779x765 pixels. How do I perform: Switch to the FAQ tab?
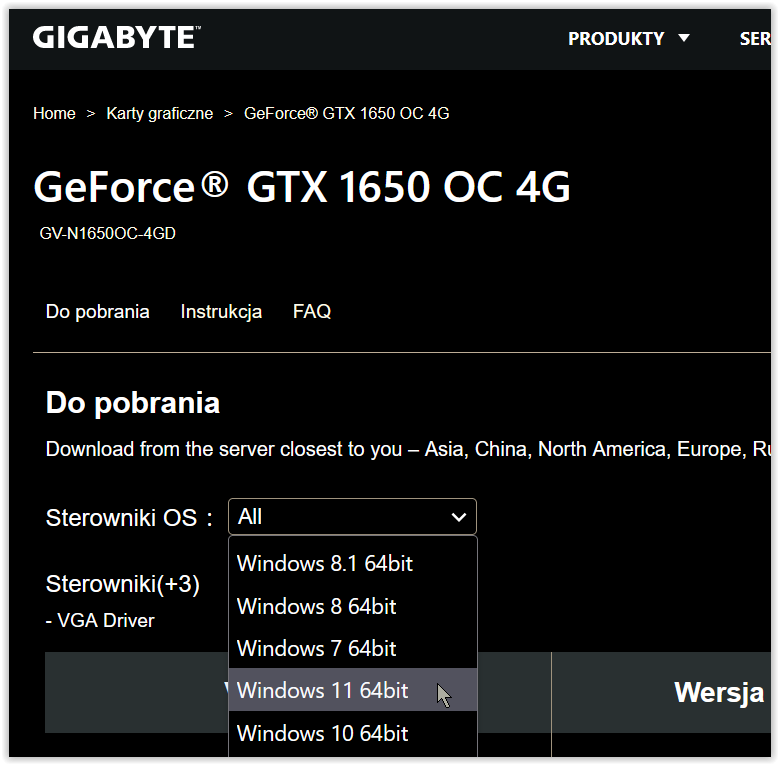click(x=312, y=311)
